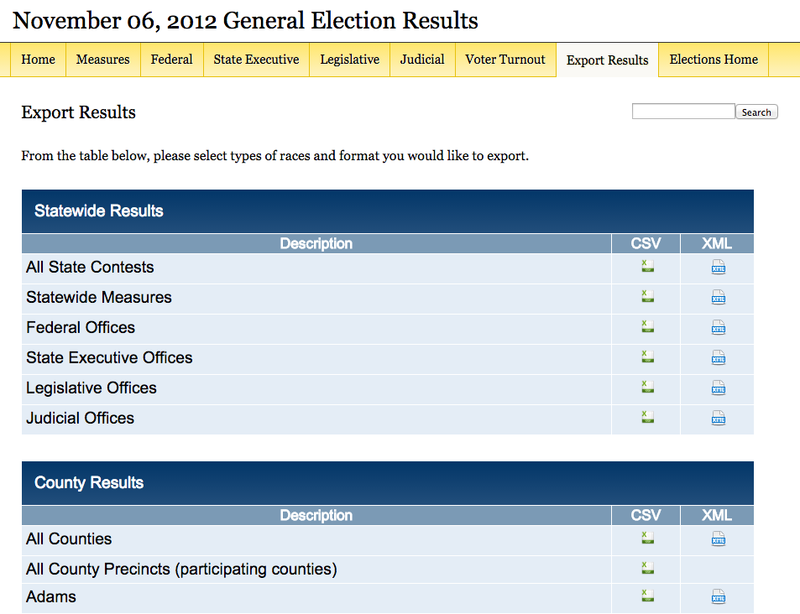Export All Counties results as CSV

tap(646, 538)
